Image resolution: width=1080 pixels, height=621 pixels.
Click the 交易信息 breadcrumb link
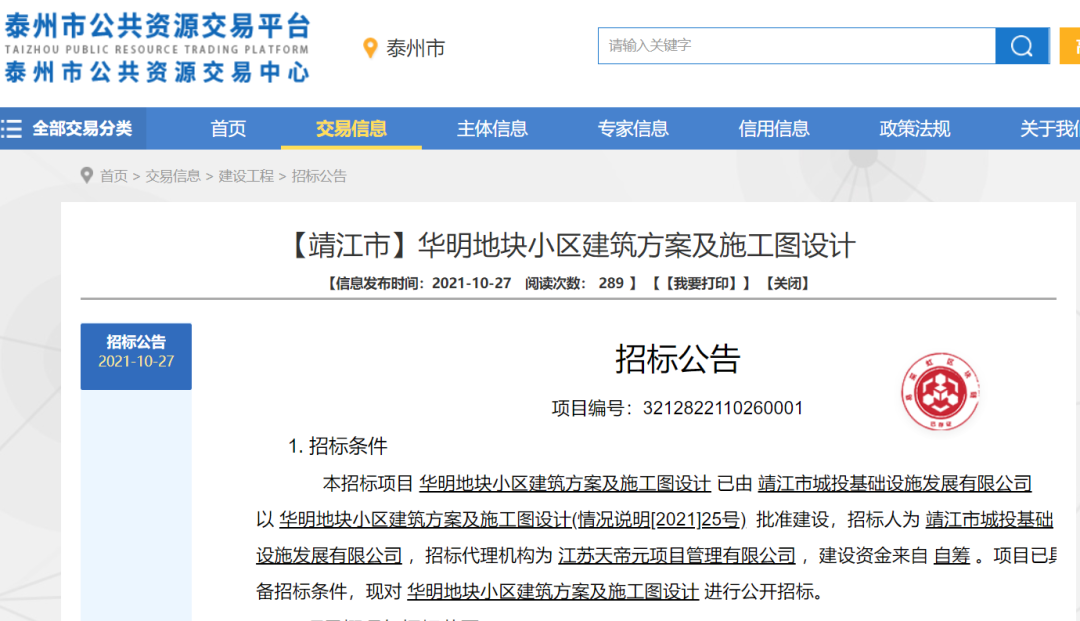tap(173, 176)
